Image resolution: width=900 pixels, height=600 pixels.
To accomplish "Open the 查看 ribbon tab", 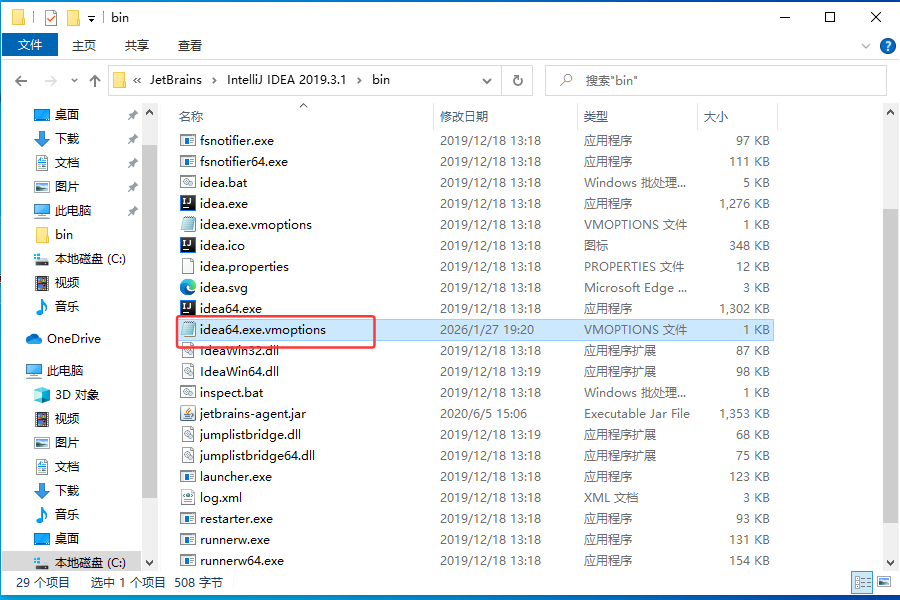I will click(190, 46).
